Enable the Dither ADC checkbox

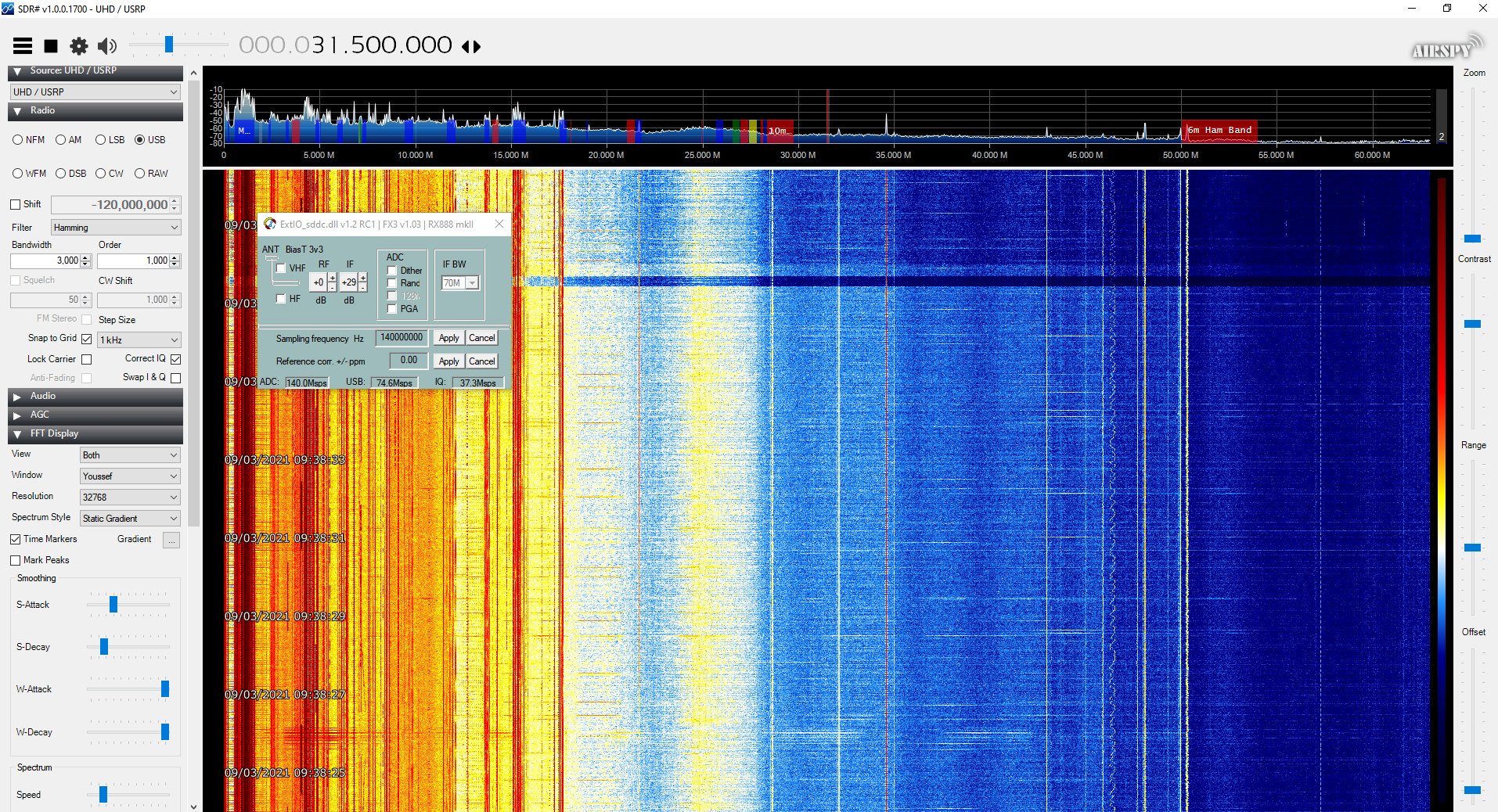pyautogui.click(x=393, y=271)
